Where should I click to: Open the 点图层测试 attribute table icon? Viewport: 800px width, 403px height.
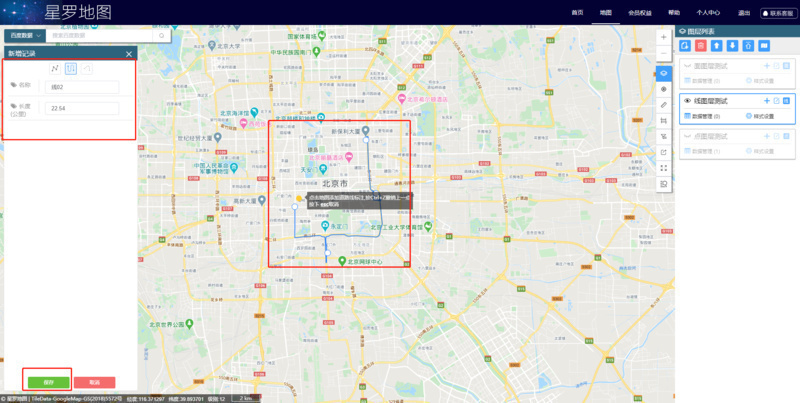point(786,136)
